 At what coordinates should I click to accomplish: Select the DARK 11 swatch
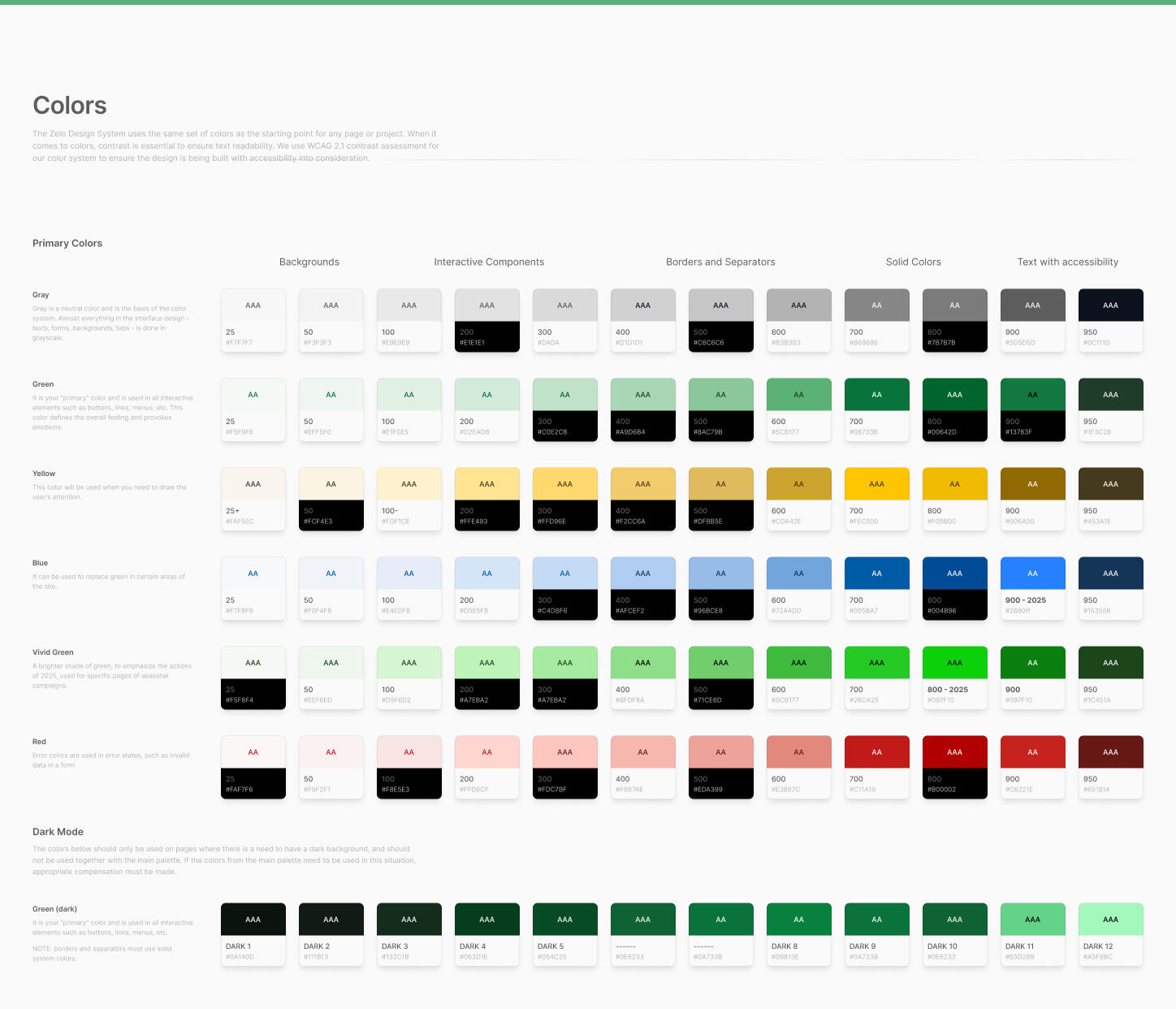1033,934
